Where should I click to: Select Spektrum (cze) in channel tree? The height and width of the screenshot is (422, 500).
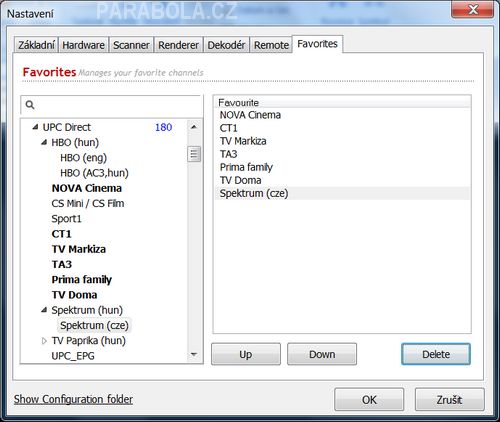point(94,325)
